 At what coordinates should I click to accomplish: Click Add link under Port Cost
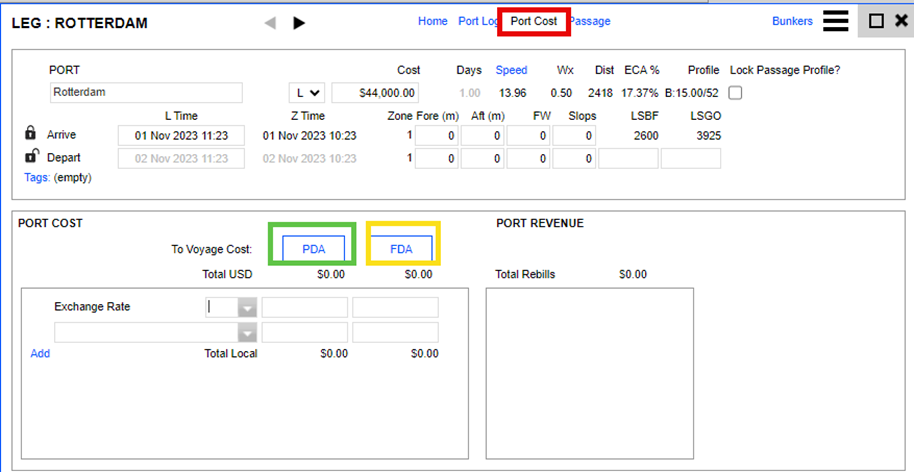click(40, 353)
